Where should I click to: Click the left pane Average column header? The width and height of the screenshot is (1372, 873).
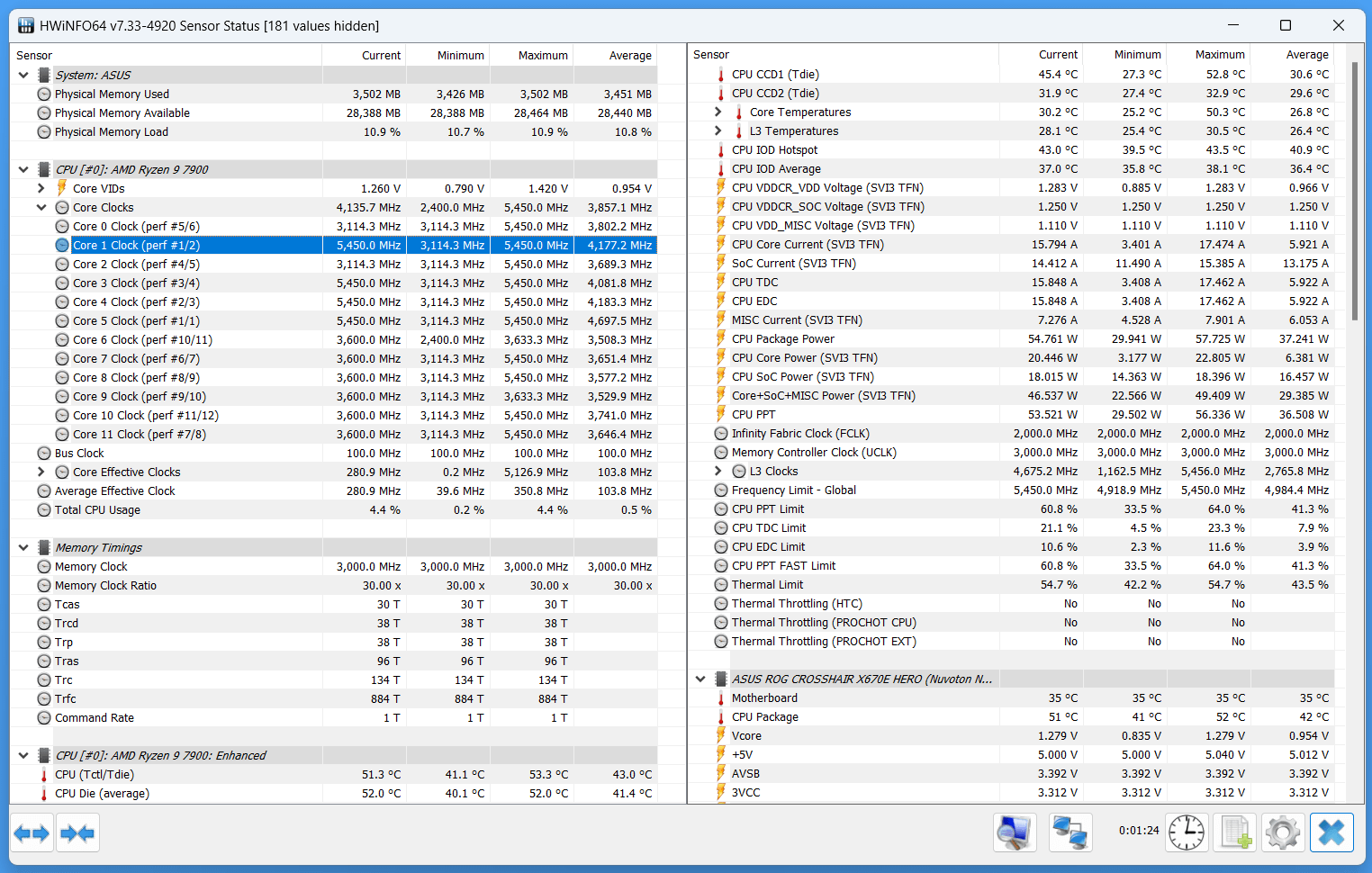(615, 55)
